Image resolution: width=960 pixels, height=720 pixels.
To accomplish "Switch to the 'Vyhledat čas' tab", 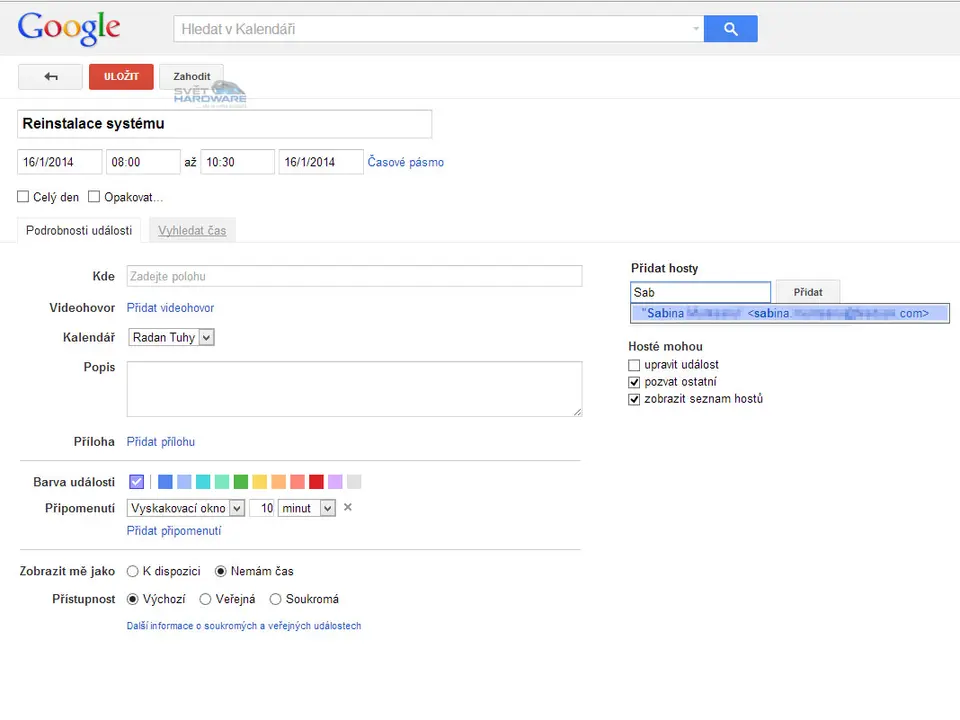I will pos(192,230).
